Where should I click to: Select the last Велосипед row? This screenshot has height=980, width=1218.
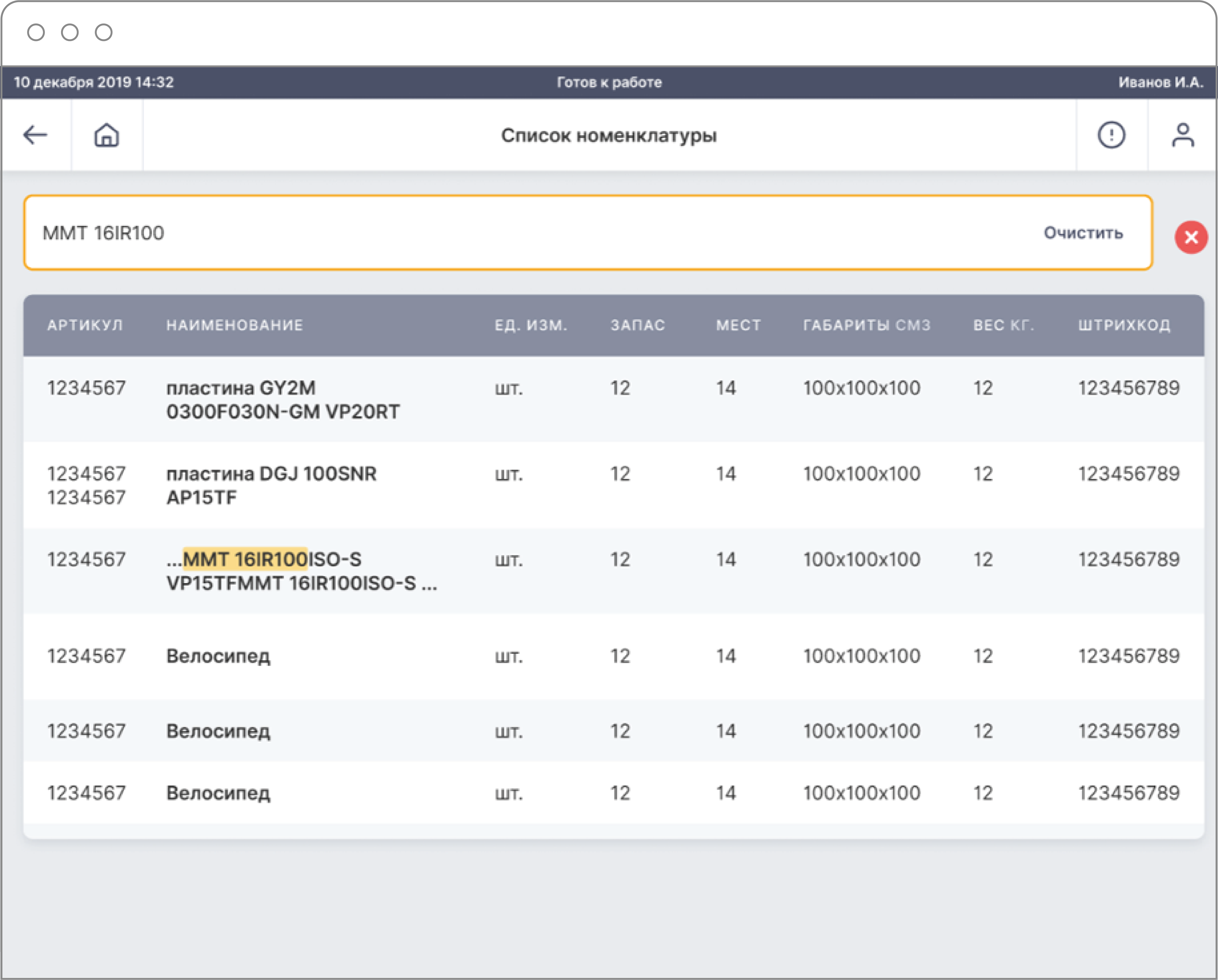(x=218, y=792)
